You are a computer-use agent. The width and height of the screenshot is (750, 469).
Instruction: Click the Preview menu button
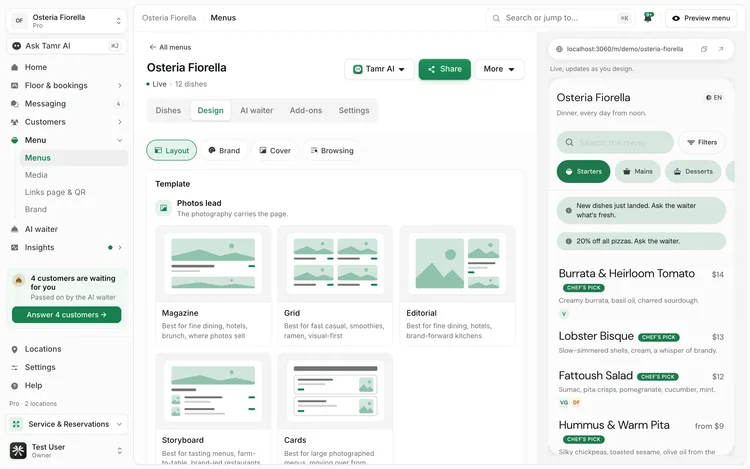click(701, 18)
